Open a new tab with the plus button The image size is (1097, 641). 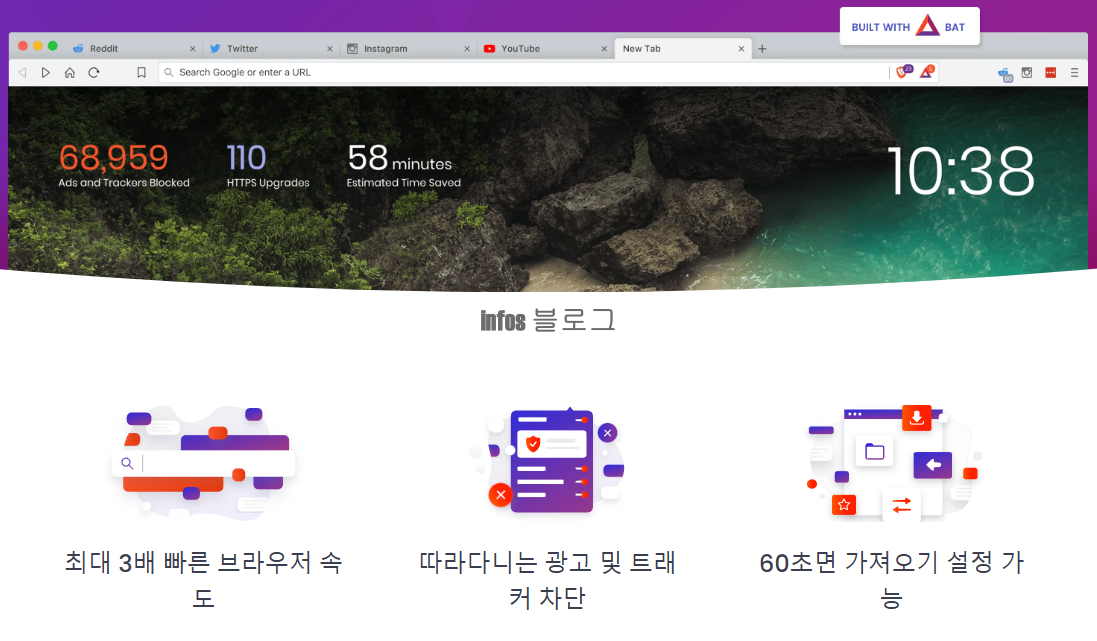pyautogui.click(x=761, y=48)
